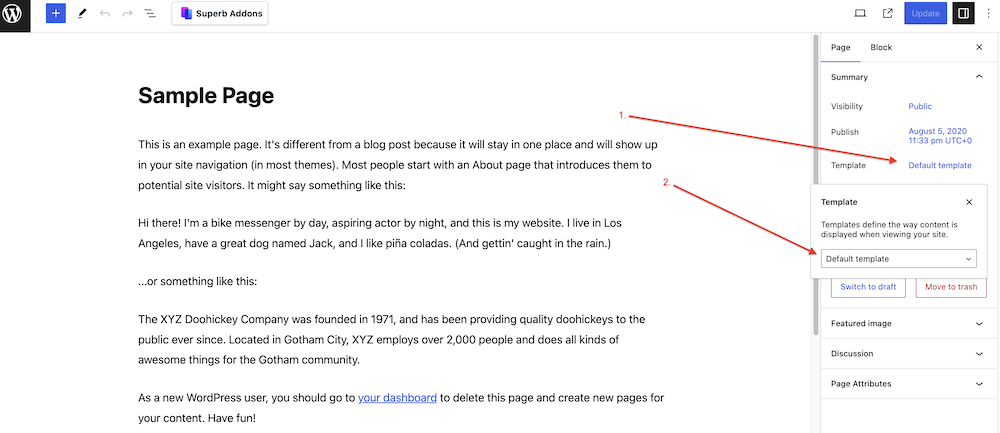Image resolution: width=1000 pixels, height=433 pixels.
Task: Open View Page external link icon
Action: pyautogui.click(x=887, y=13)
